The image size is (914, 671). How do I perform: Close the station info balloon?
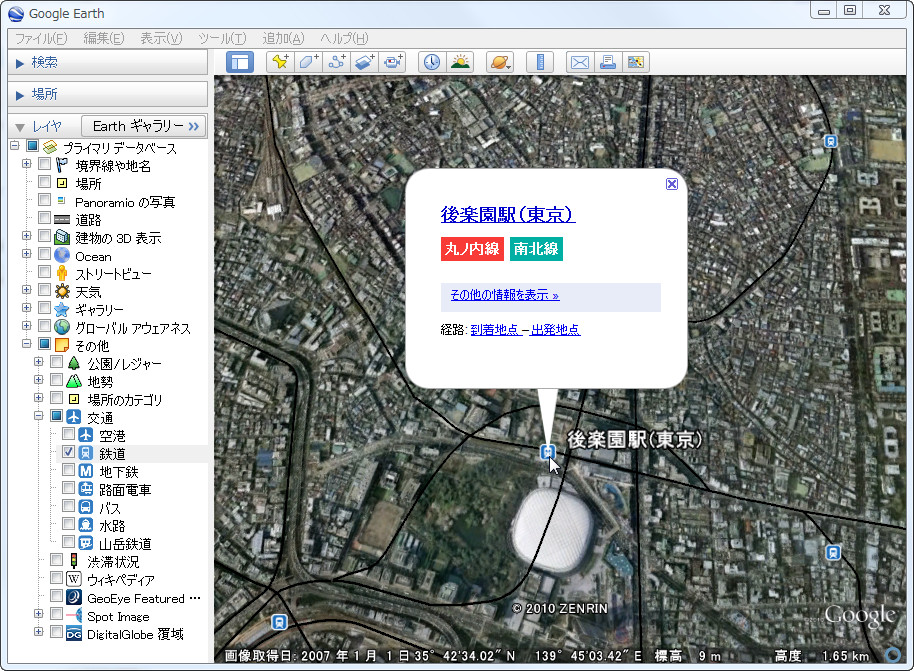pos(672,184)
